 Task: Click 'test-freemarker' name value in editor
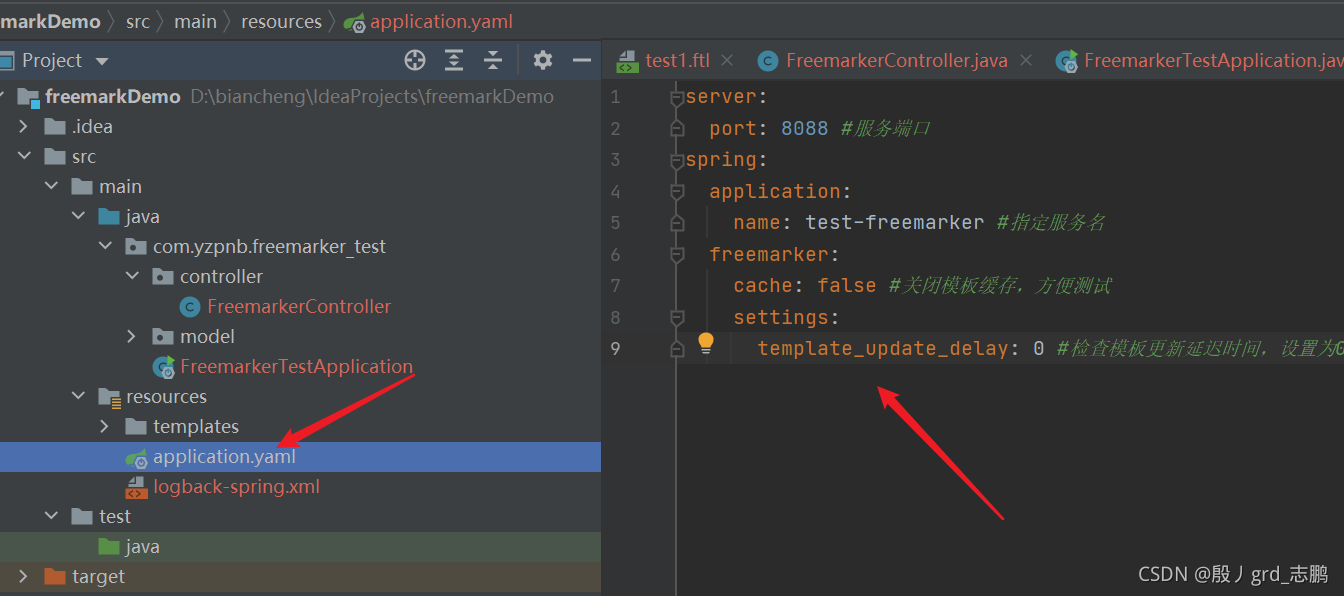[x=895, y=223]
